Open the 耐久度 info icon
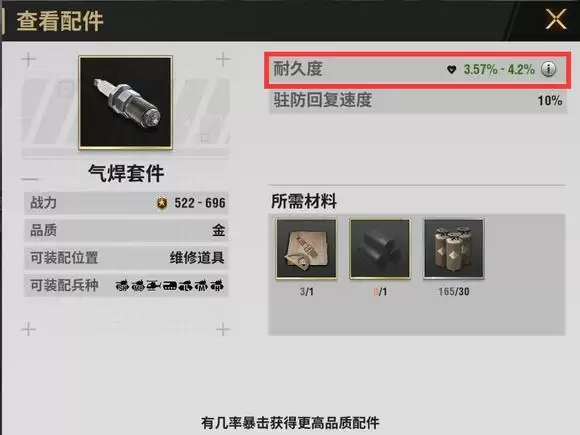The width and height of the screenshot is (580, 435). coord(548,69)
